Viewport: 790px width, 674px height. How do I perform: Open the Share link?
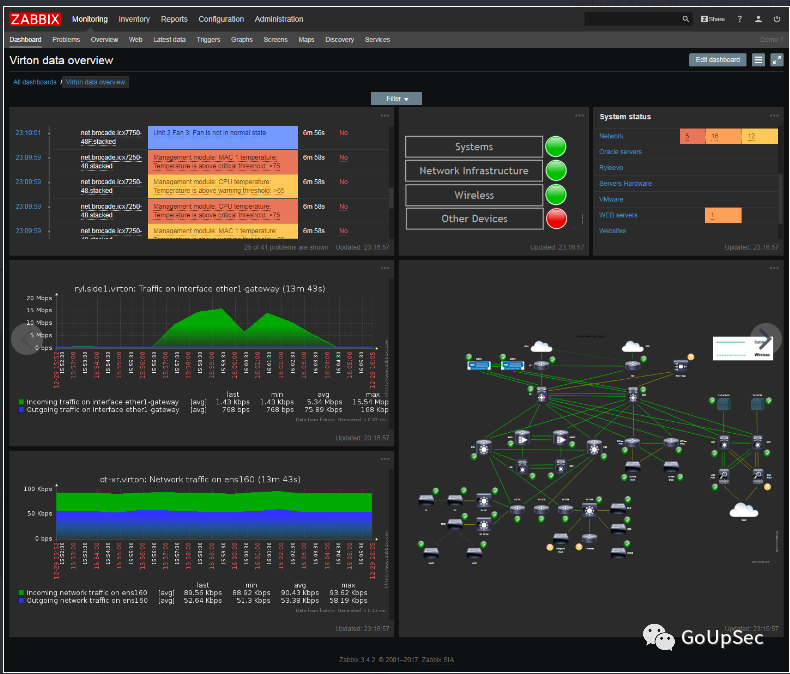(x=712, y=19)
